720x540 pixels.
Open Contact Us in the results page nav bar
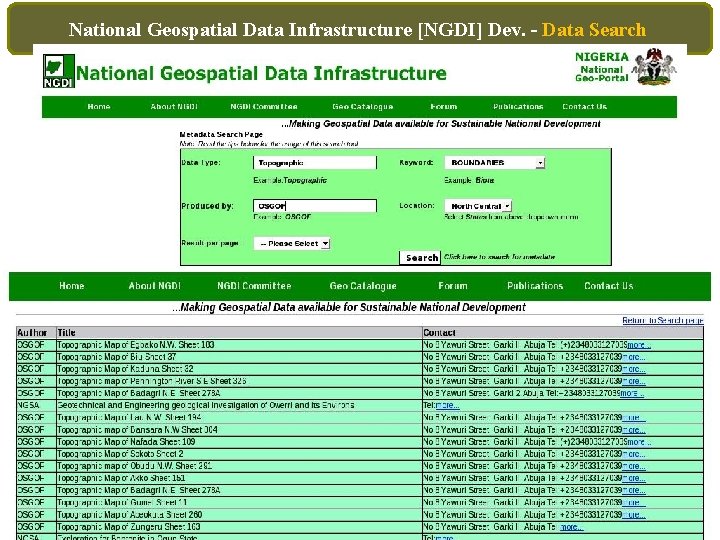pyautogui.click(x=609, y=286)
